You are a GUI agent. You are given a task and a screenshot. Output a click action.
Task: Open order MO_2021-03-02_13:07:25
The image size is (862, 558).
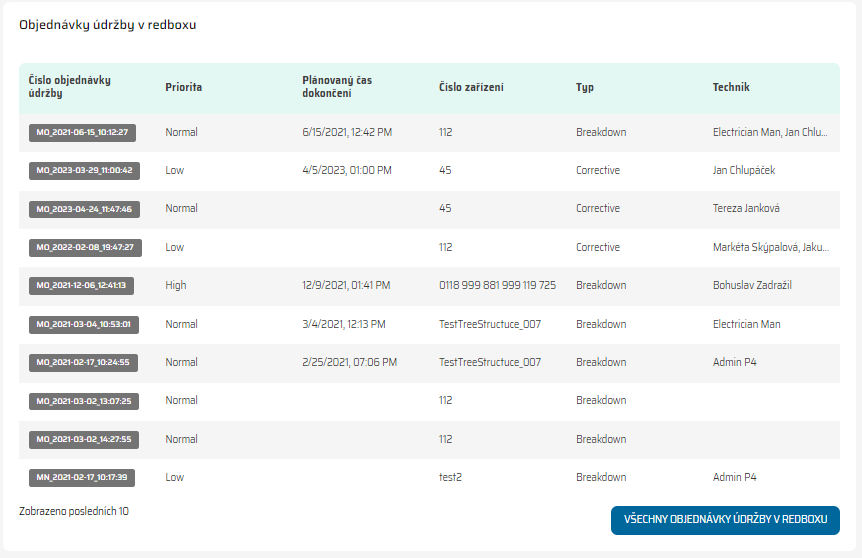pyautogui.click(x=84, y=401)
